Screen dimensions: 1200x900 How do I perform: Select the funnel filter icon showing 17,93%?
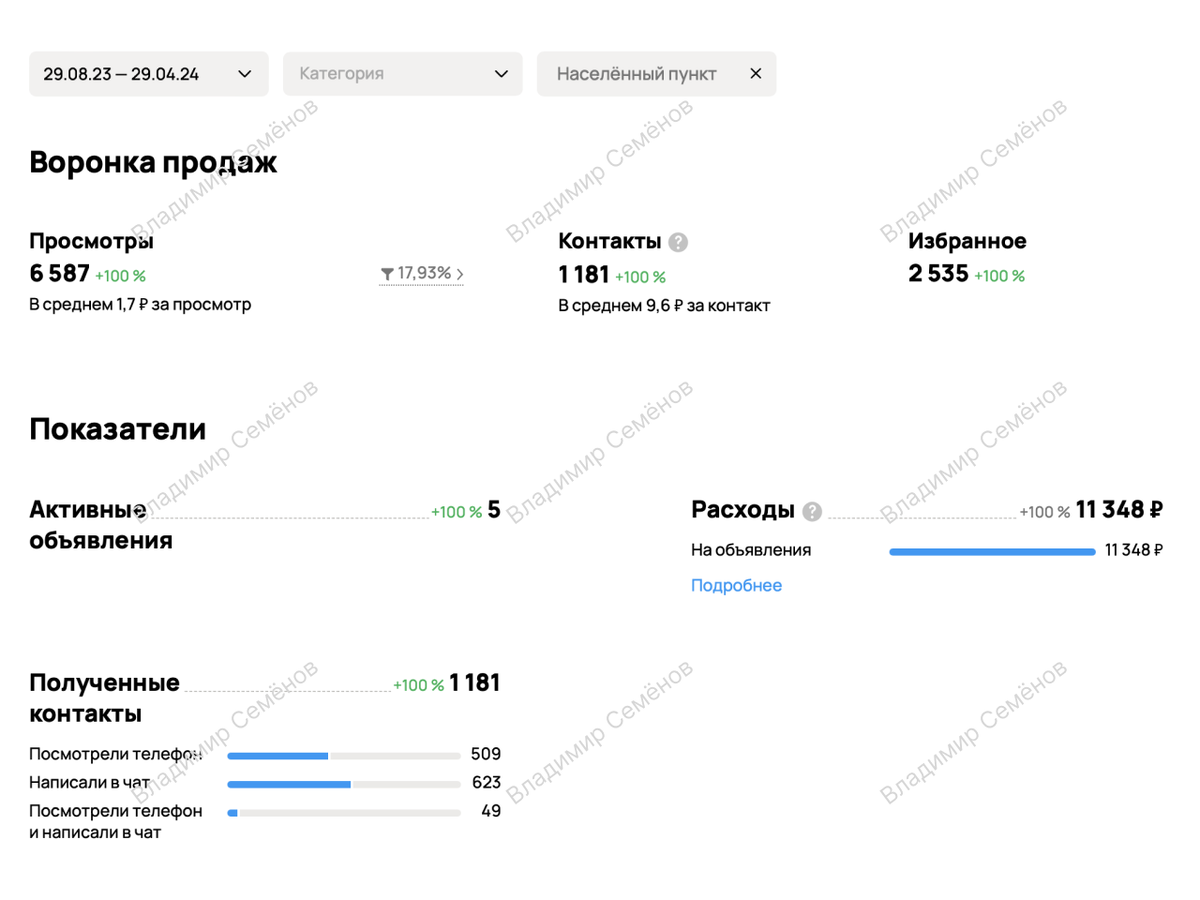pyautogui.click(x=388, y=272)
